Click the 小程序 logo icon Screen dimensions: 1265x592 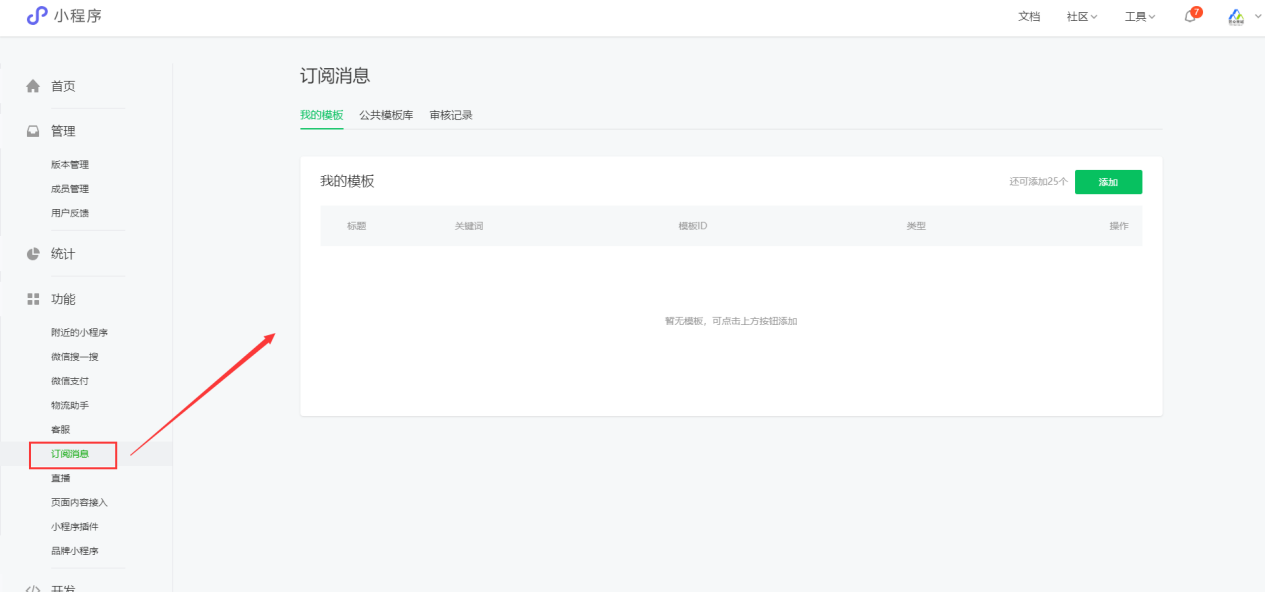coord(37,16)
